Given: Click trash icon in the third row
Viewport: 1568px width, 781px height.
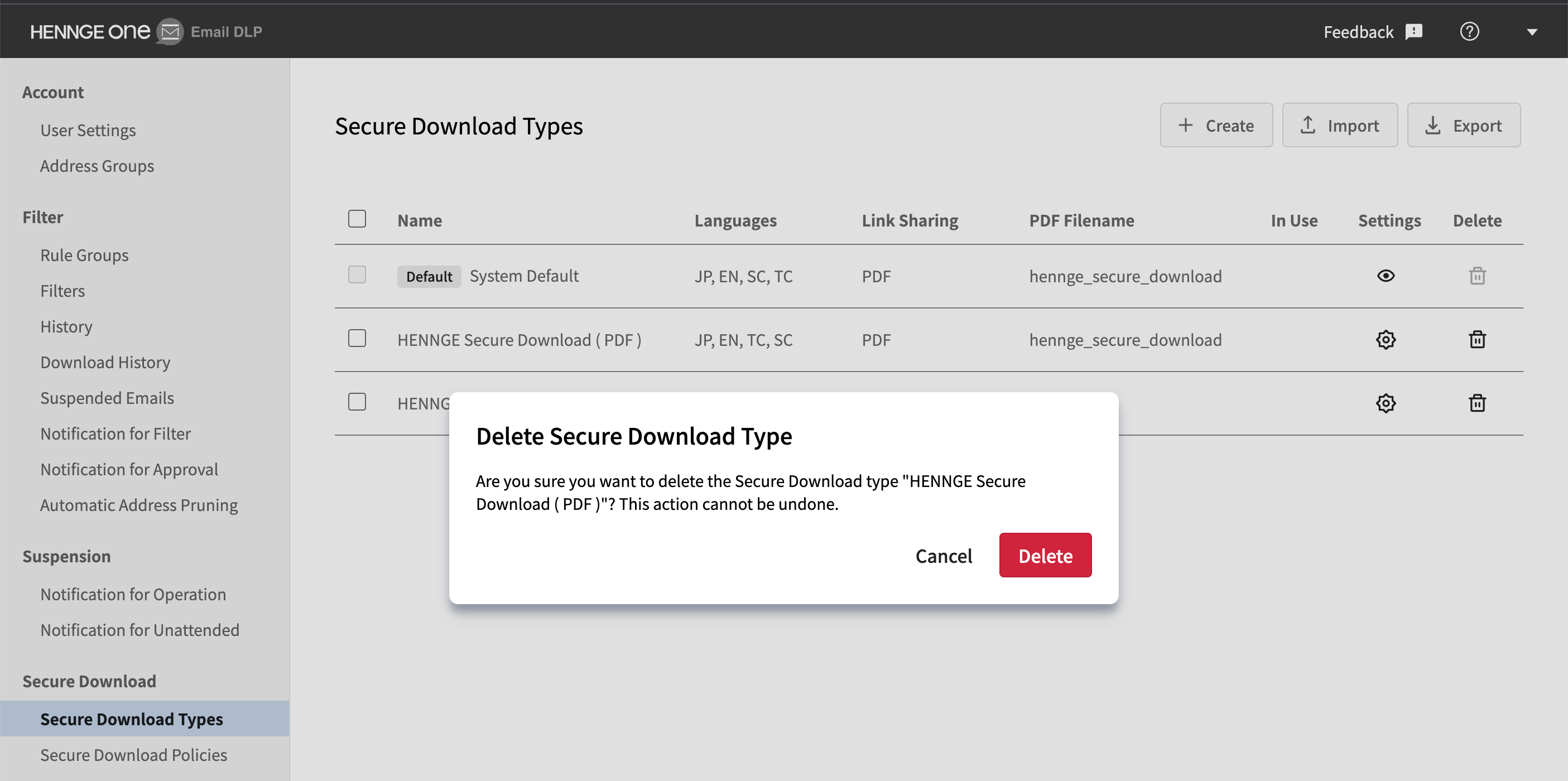Looking at the screenshot, I should click(x=1477, y=403).
